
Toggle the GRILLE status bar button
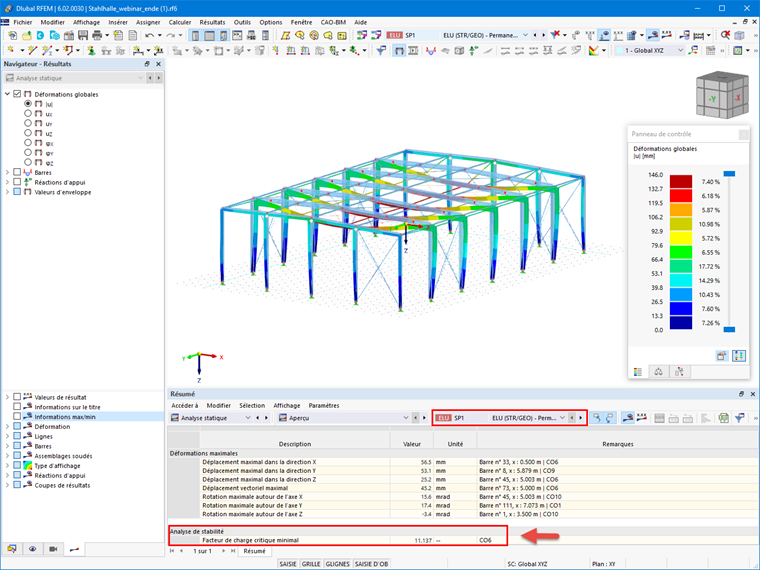(311, 564)
